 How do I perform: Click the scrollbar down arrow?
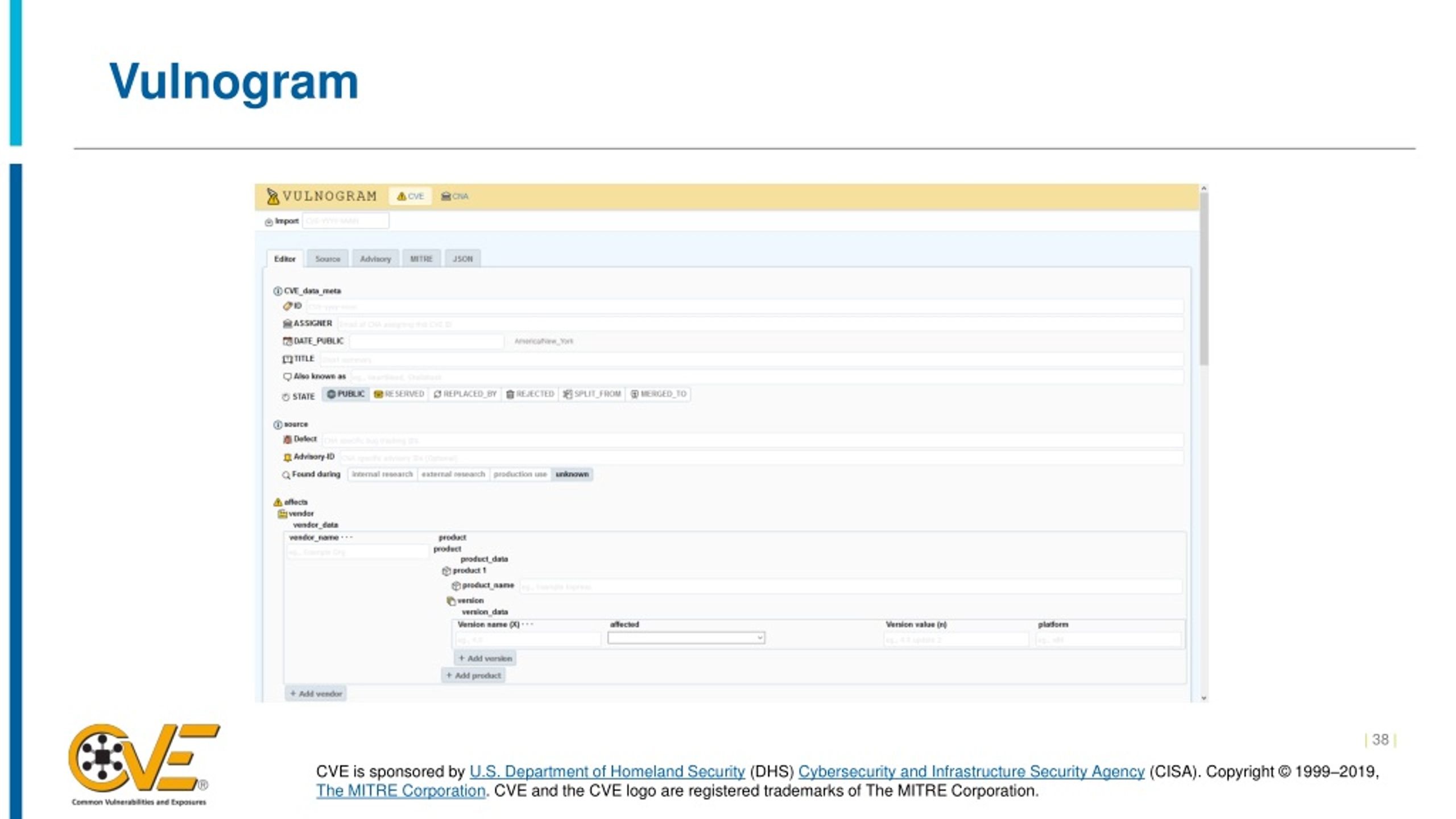pyautogui.click(x=1204, y=698)
